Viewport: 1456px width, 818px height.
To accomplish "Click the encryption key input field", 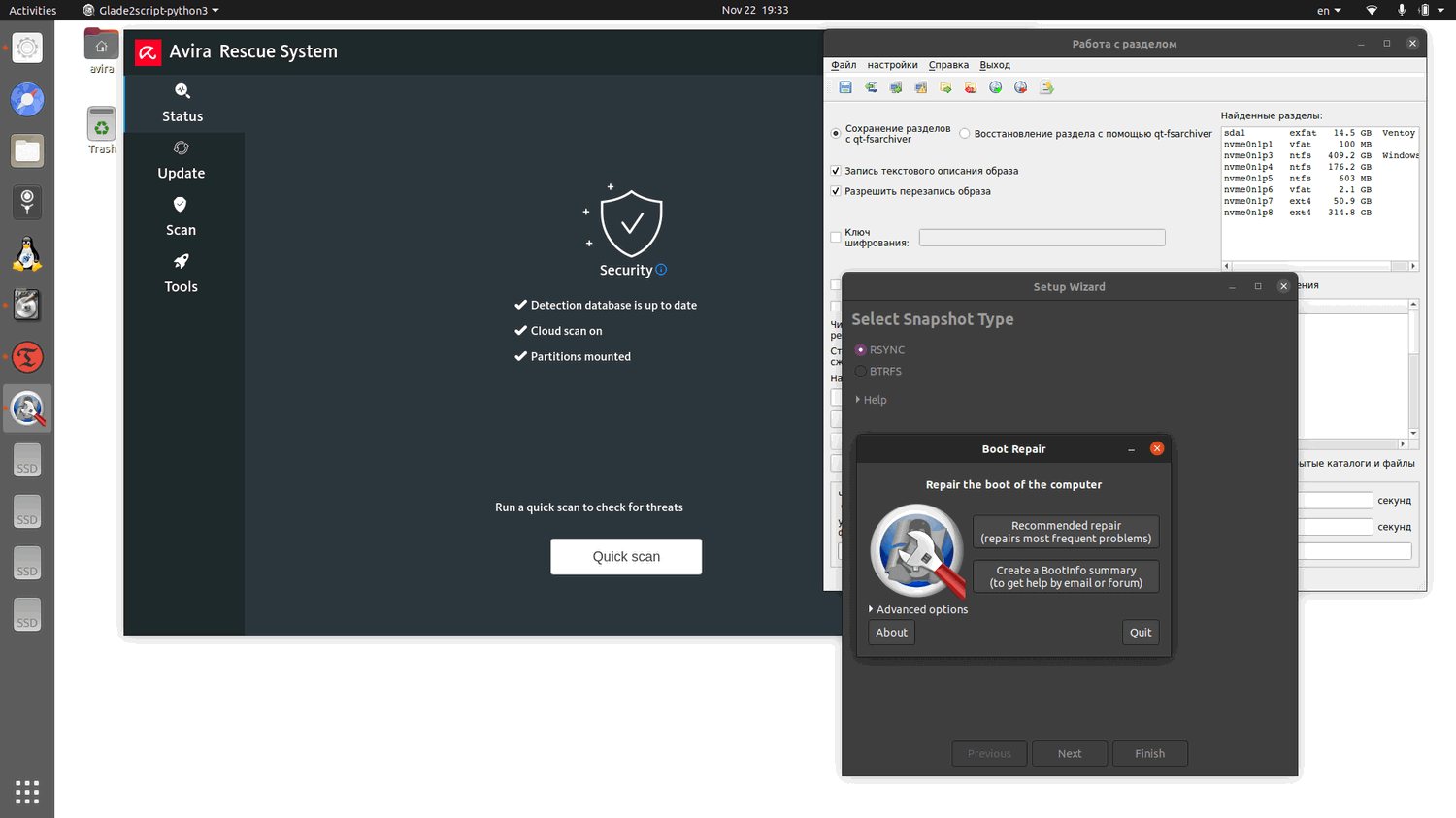I will pos(1042,238).
